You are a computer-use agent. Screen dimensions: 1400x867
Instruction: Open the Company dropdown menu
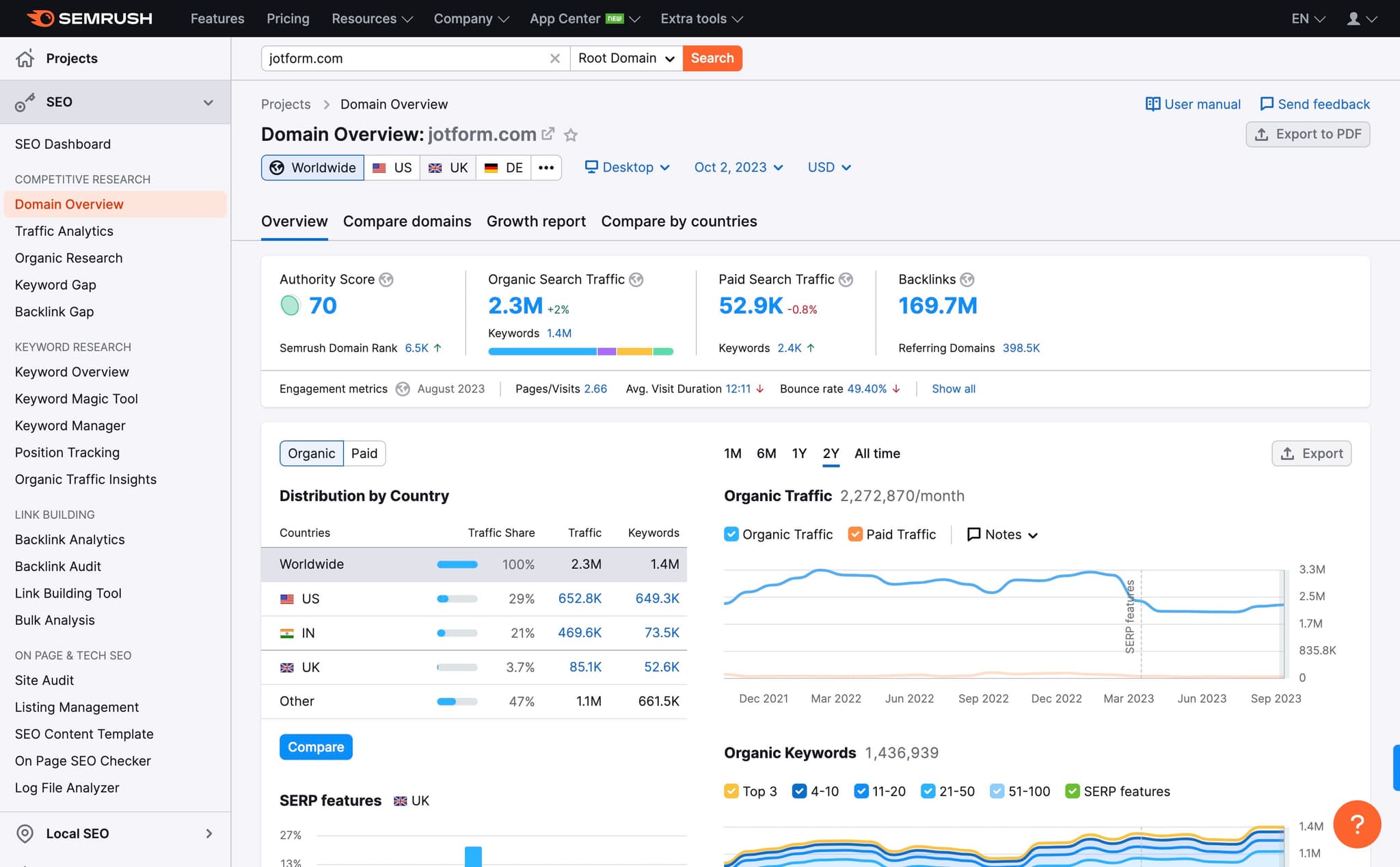tap(471, 18)
